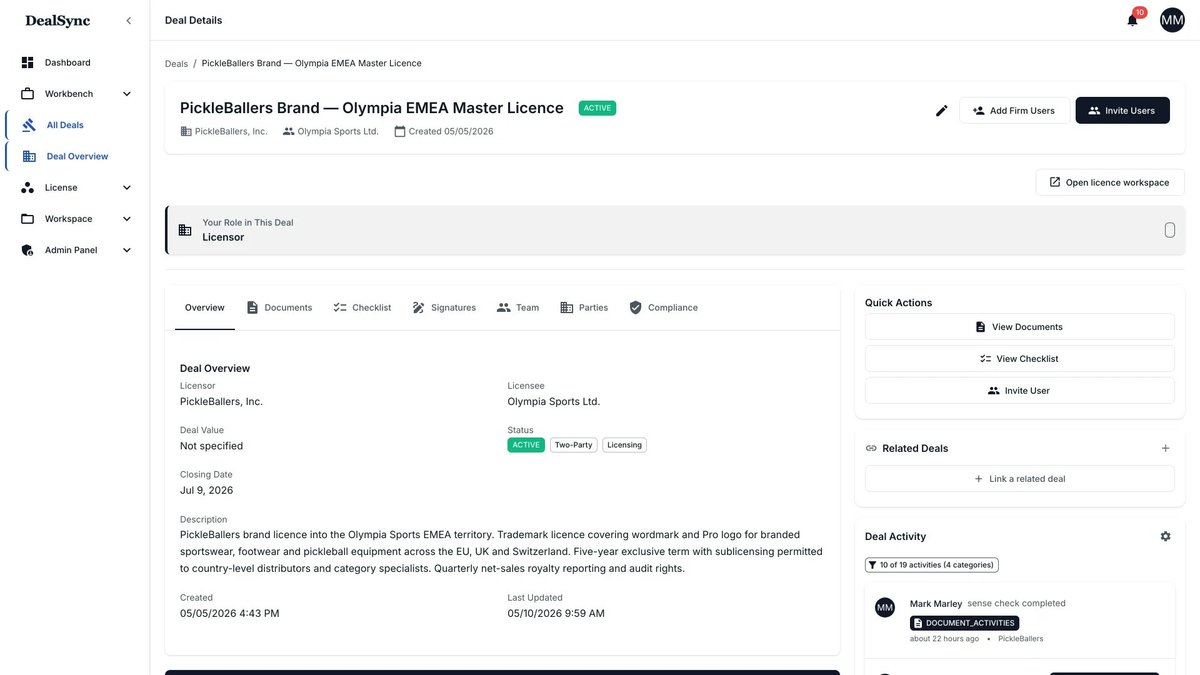Click the DealSync logo
Viewport: 1200px width, 675px height.
[58, 21]
